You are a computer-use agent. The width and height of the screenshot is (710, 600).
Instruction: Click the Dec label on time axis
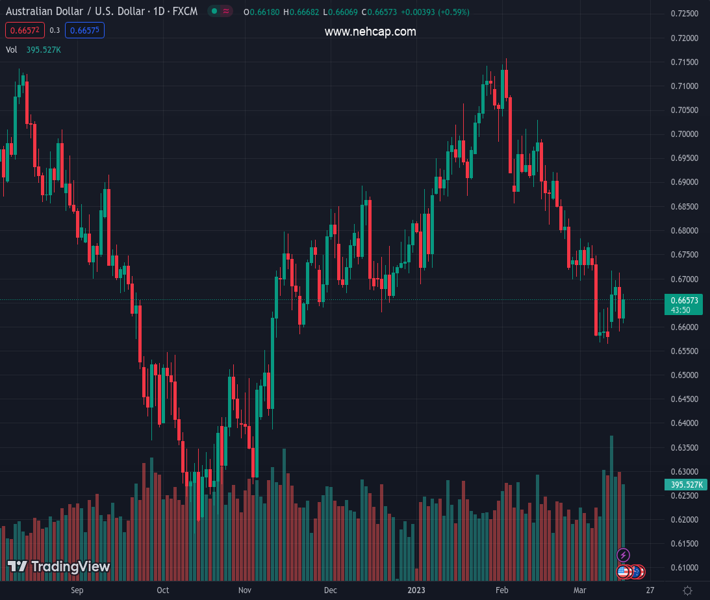click(x=330, y=590)
